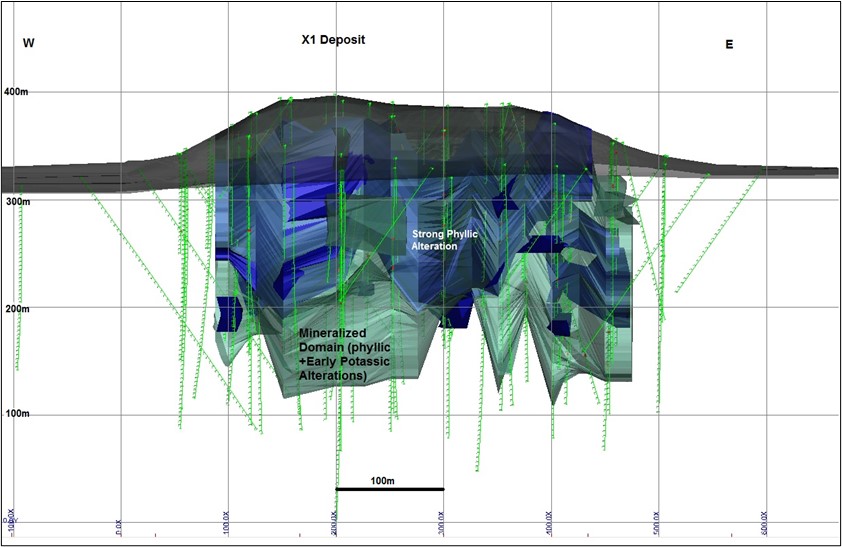
Task: Click the -100.0X easting axis label
Action: pyautogui.click(x=12, y=523)
